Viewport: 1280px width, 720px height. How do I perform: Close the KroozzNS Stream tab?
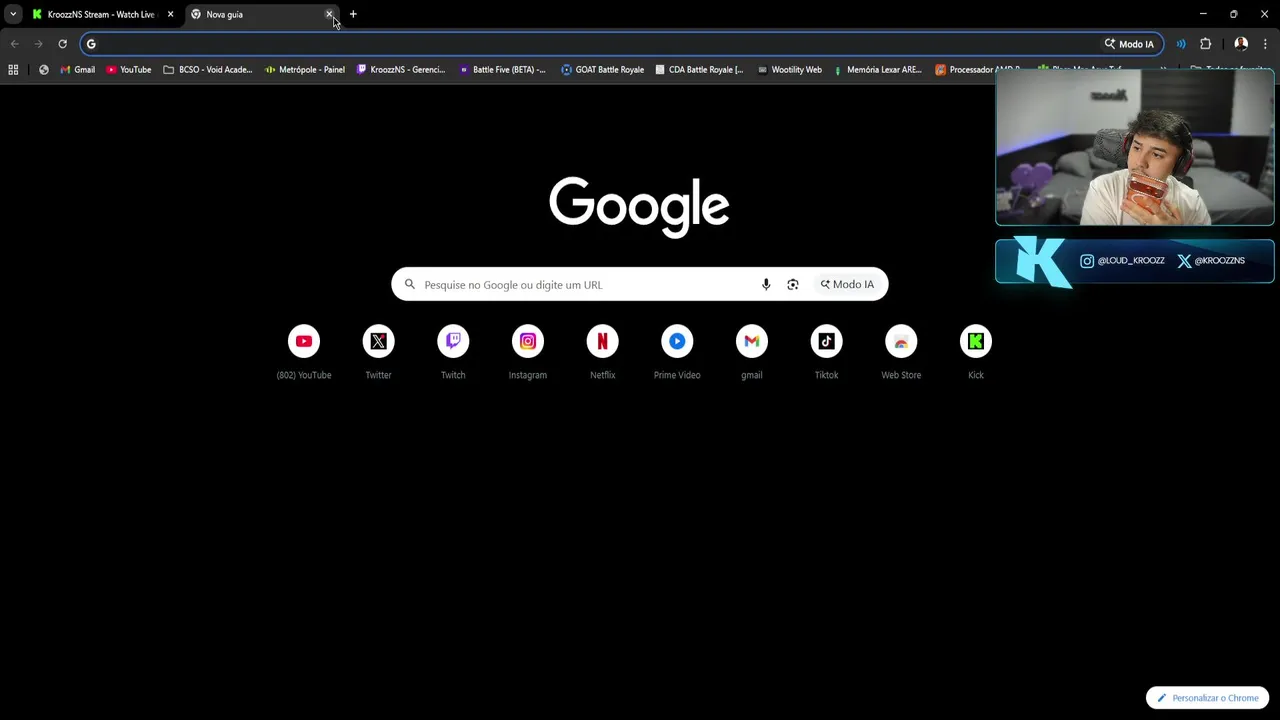[170, 14]
